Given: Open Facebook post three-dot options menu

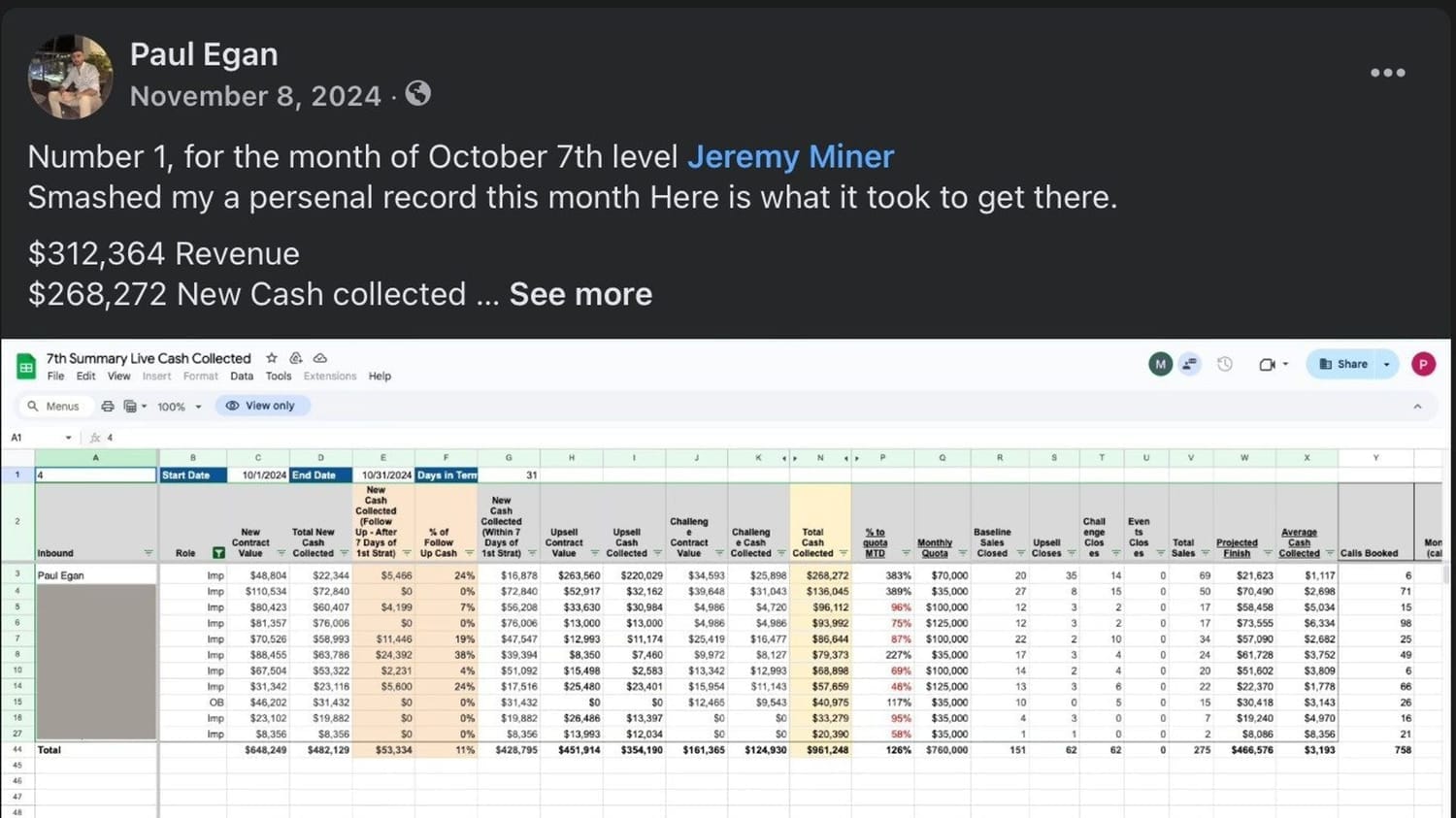Looking at the screenshot, I should point(1387,73).
